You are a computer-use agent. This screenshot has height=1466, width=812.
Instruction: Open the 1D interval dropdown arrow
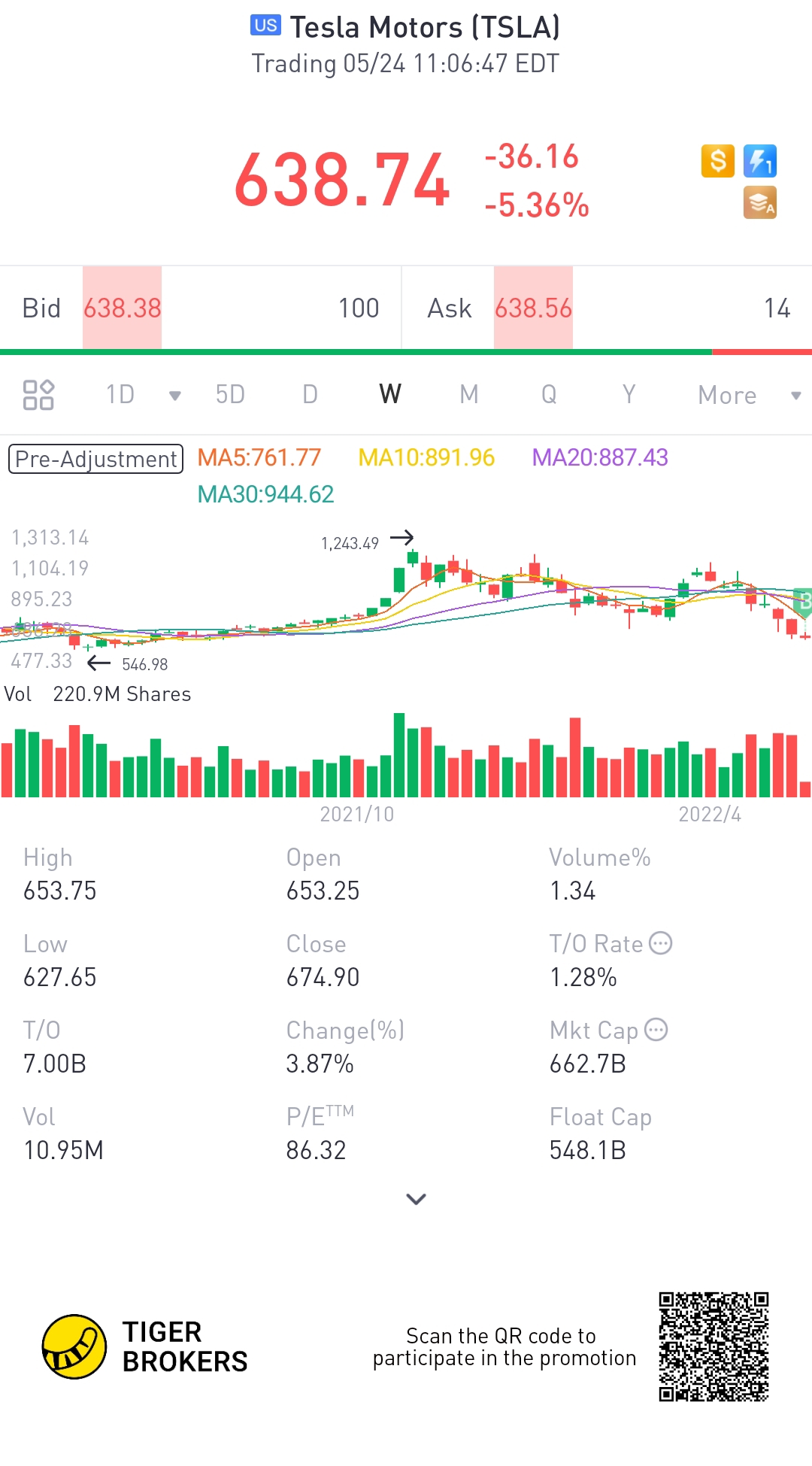[x=175, y=396]
